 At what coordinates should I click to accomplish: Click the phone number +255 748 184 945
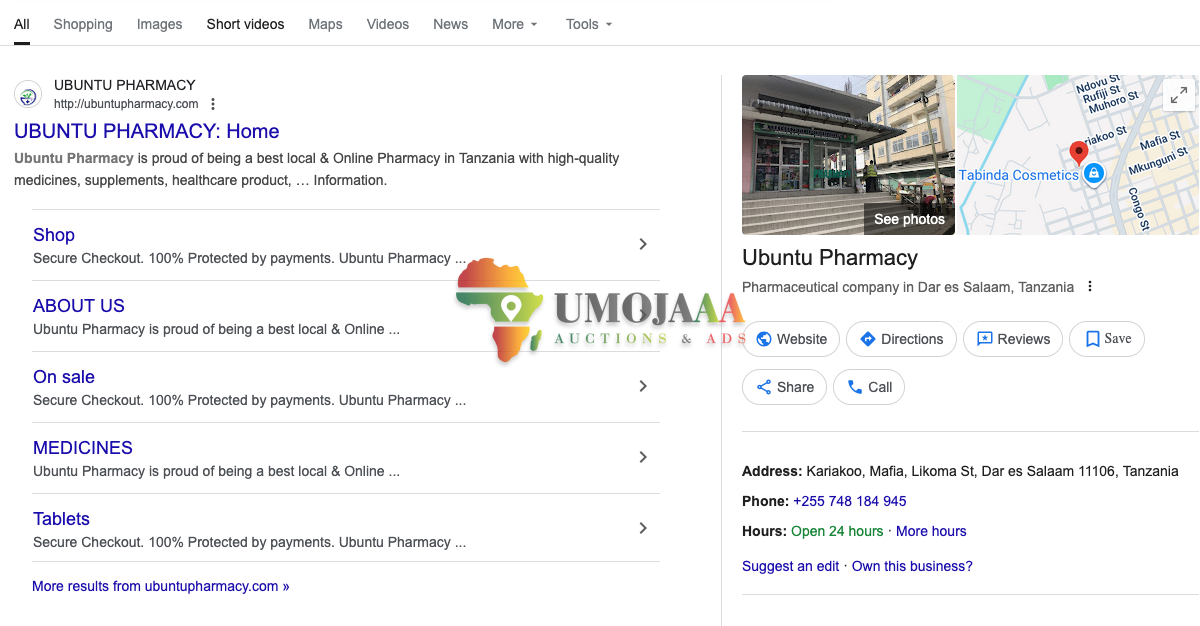(850, 501)
